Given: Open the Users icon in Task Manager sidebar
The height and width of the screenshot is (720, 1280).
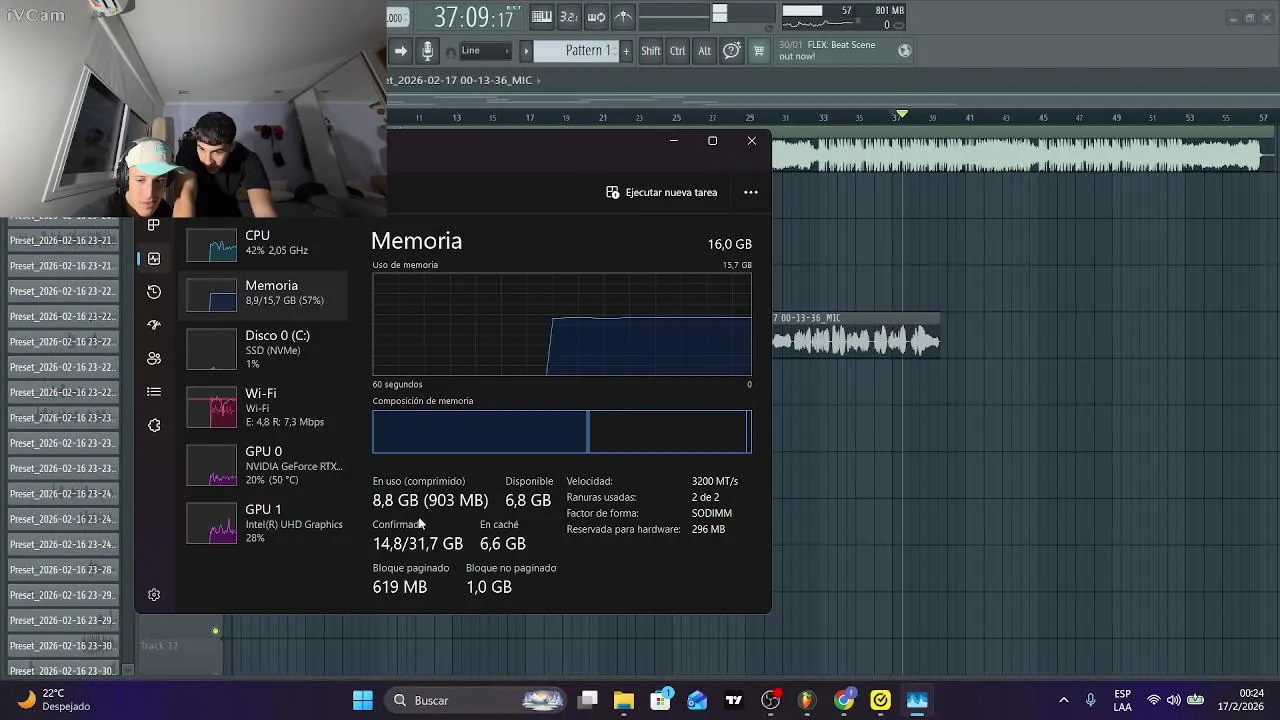Looking at the screenshot, I should (154, 358).
